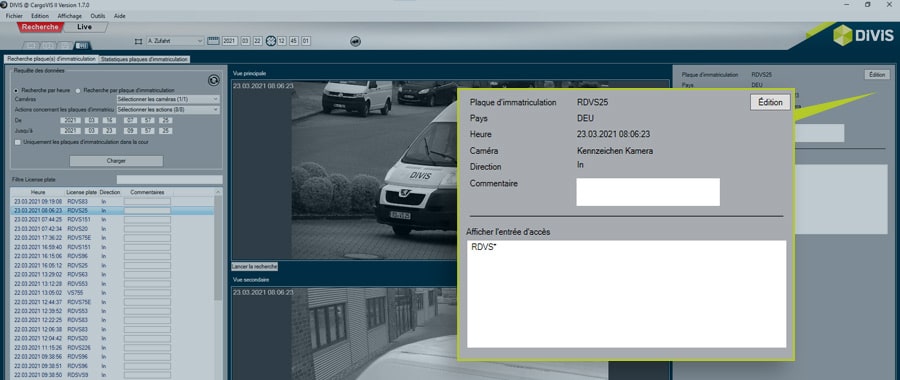900x380 pixels.
Task: Click the DIVIS logo in the top right
Action: pos(862,36)
